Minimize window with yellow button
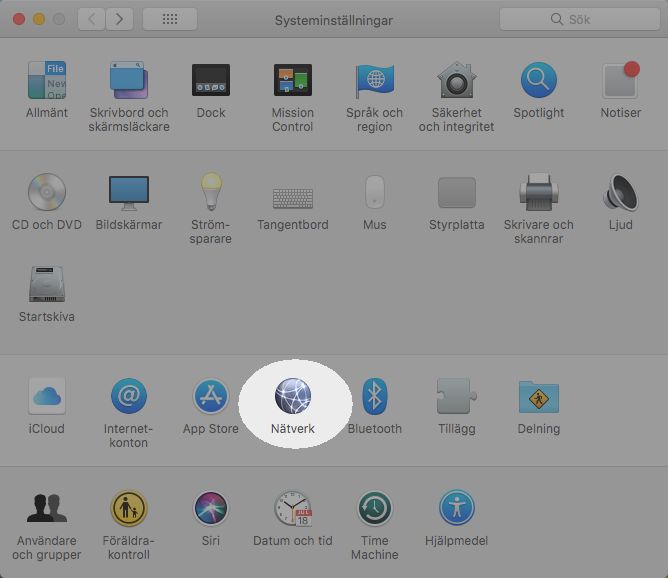Screen dimensions: 668x578 39,19
